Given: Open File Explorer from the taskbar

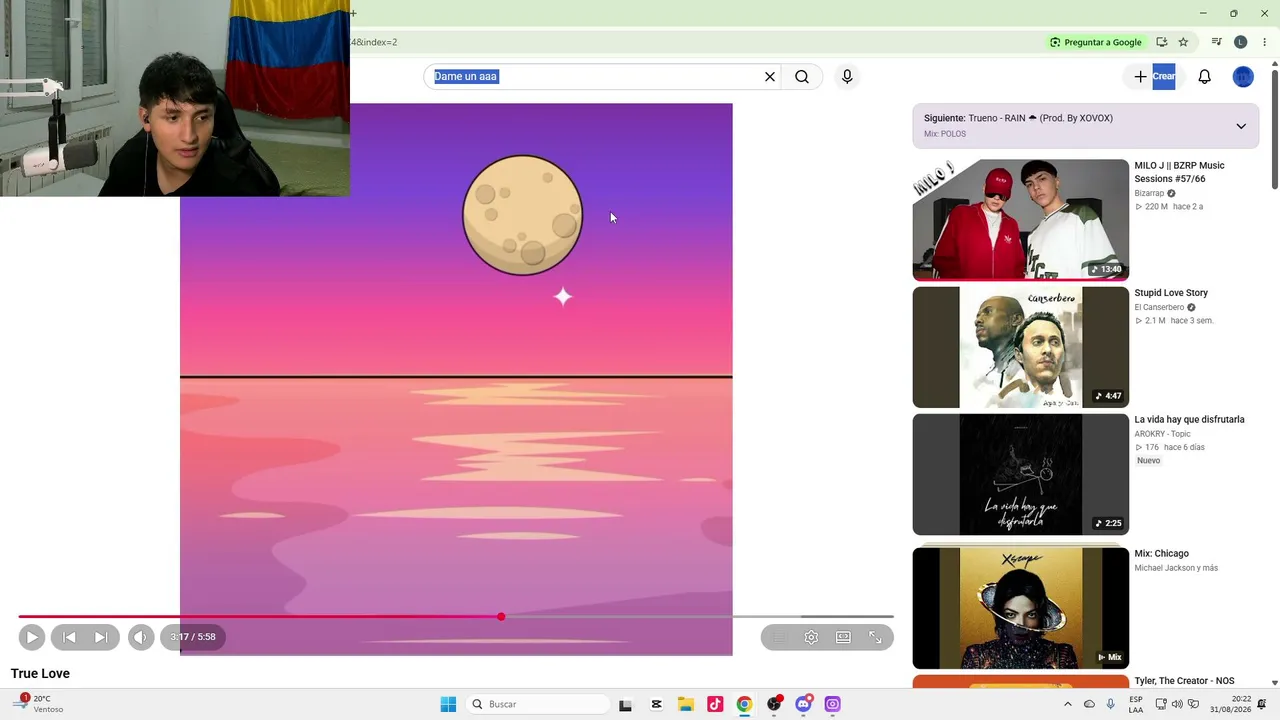Looking at the screenshot, I should [685, 704].
